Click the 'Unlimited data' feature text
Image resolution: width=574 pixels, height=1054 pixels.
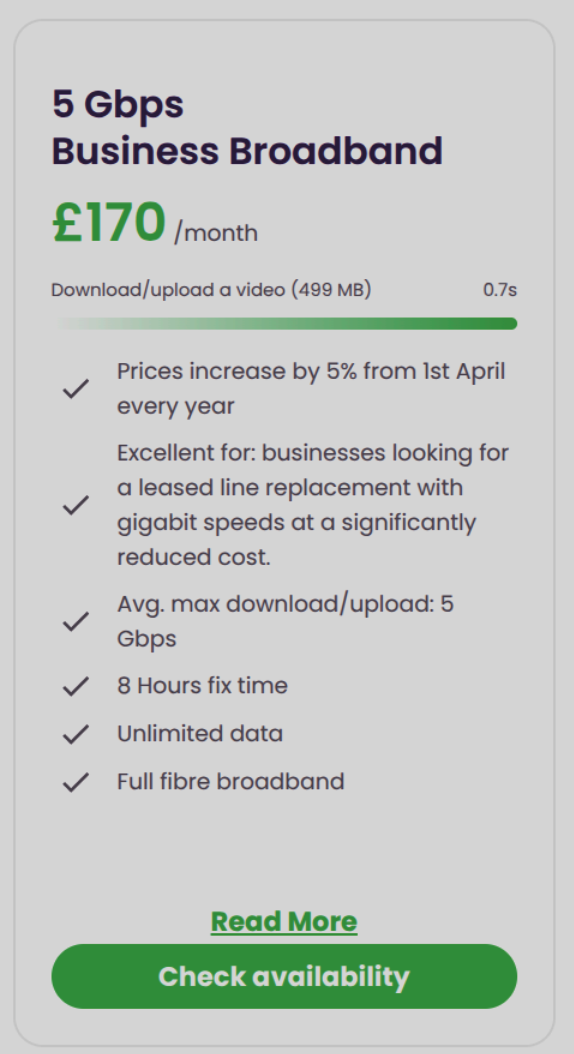pos(200,733)
